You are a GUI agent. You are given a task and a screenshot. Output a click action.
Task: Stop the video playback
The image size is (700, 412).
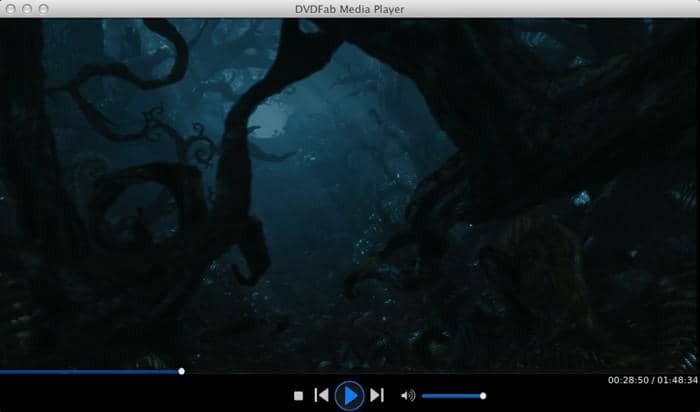point(299,395)
